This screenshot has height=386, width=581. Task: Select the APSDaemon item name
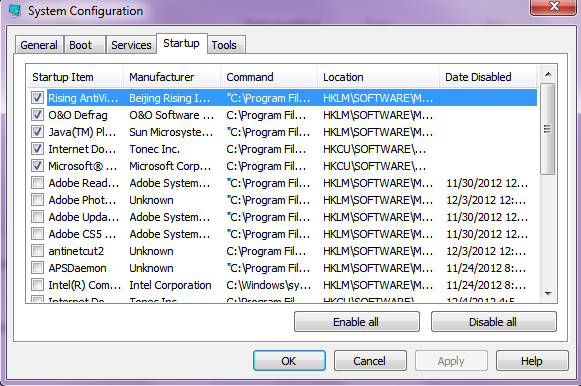point(77,268)
